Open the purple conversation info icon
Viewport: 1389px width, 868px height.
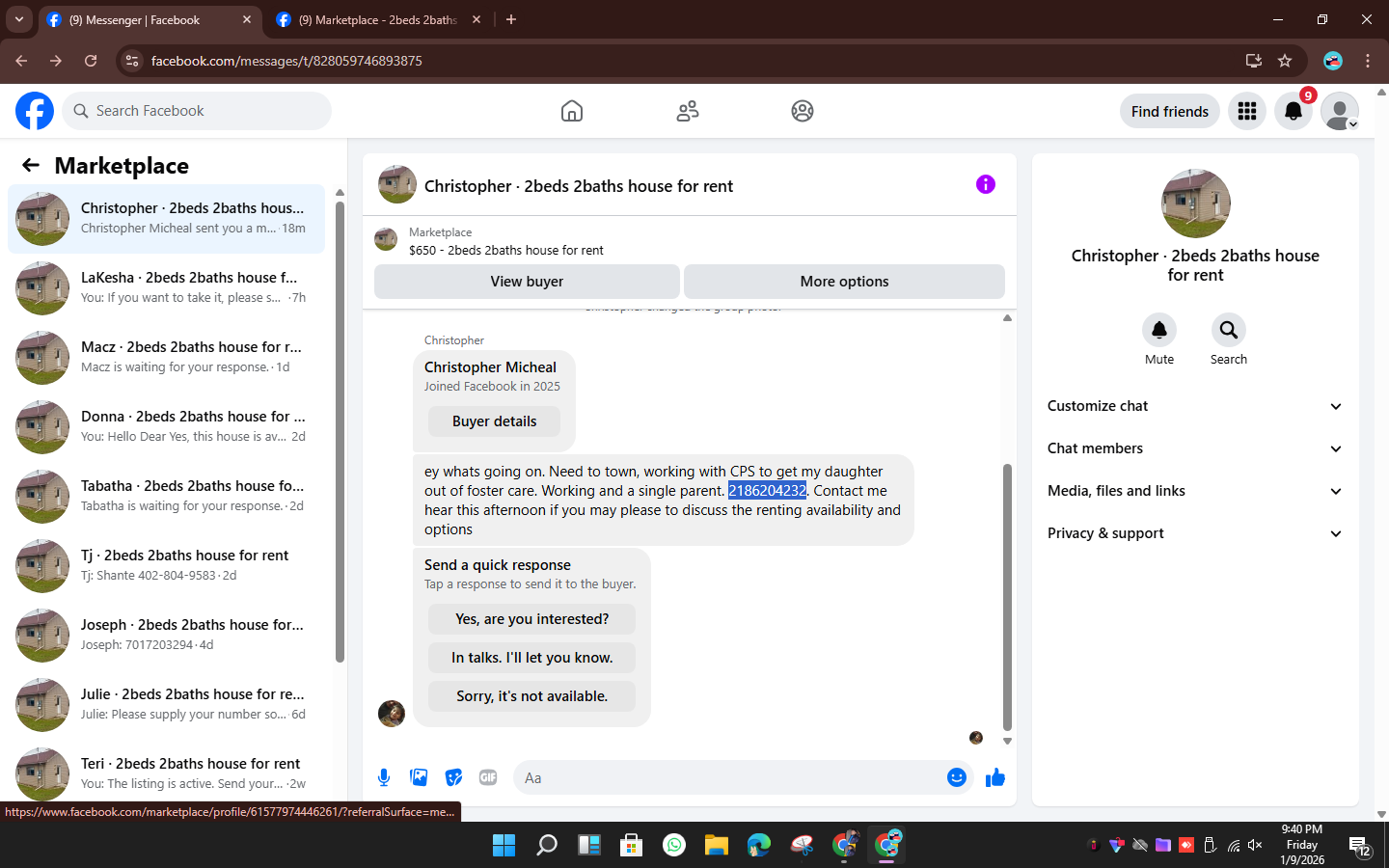[986, 184]
